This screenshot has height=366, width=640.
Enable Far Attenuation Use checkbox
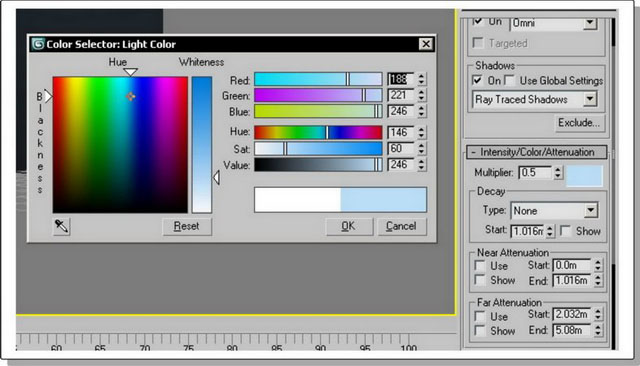[x=480, y=316]
